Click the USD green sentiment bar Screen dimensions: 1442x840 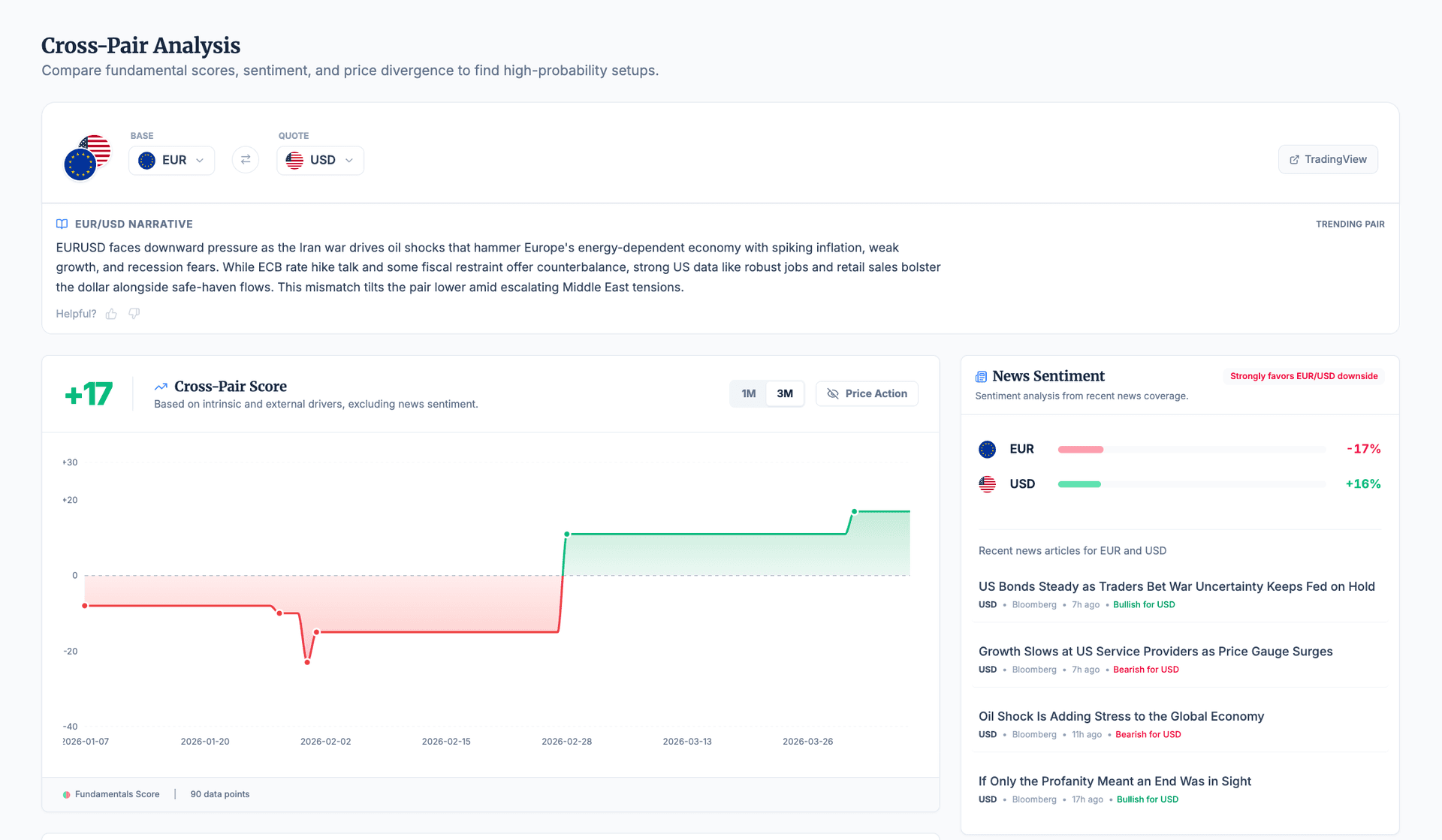click(x=1079, y=484)
